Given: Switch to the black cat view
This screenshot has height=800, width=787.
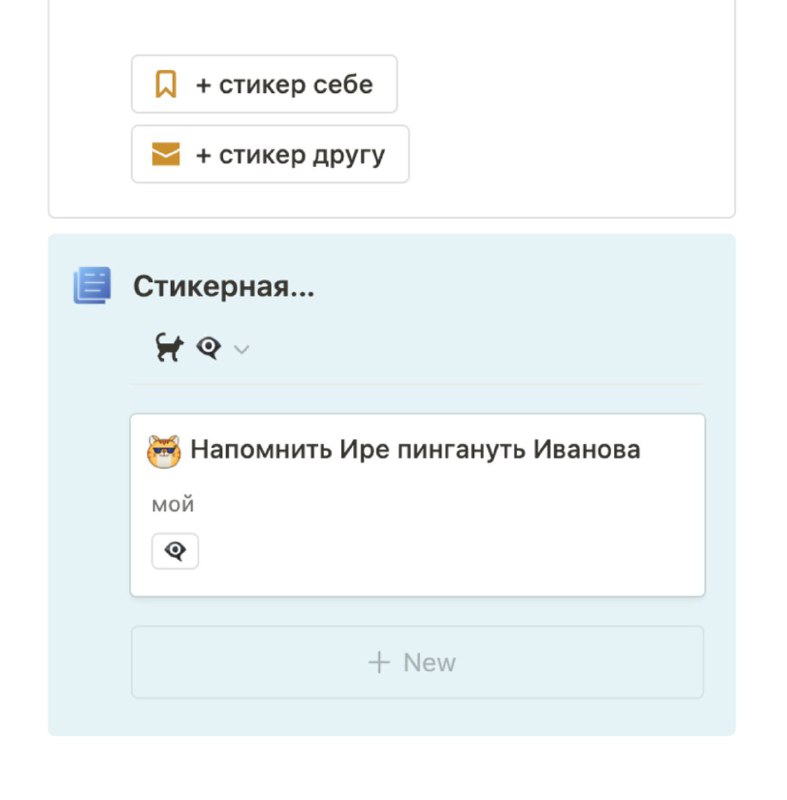Looking at the screenshot, I should click(169, 347).
